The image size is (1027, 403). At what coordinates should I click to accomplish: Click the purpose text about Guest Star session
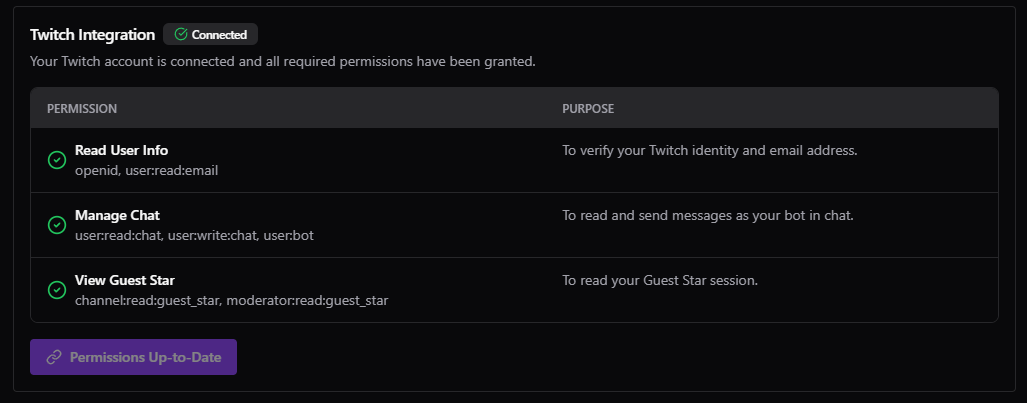pos(660,280)
